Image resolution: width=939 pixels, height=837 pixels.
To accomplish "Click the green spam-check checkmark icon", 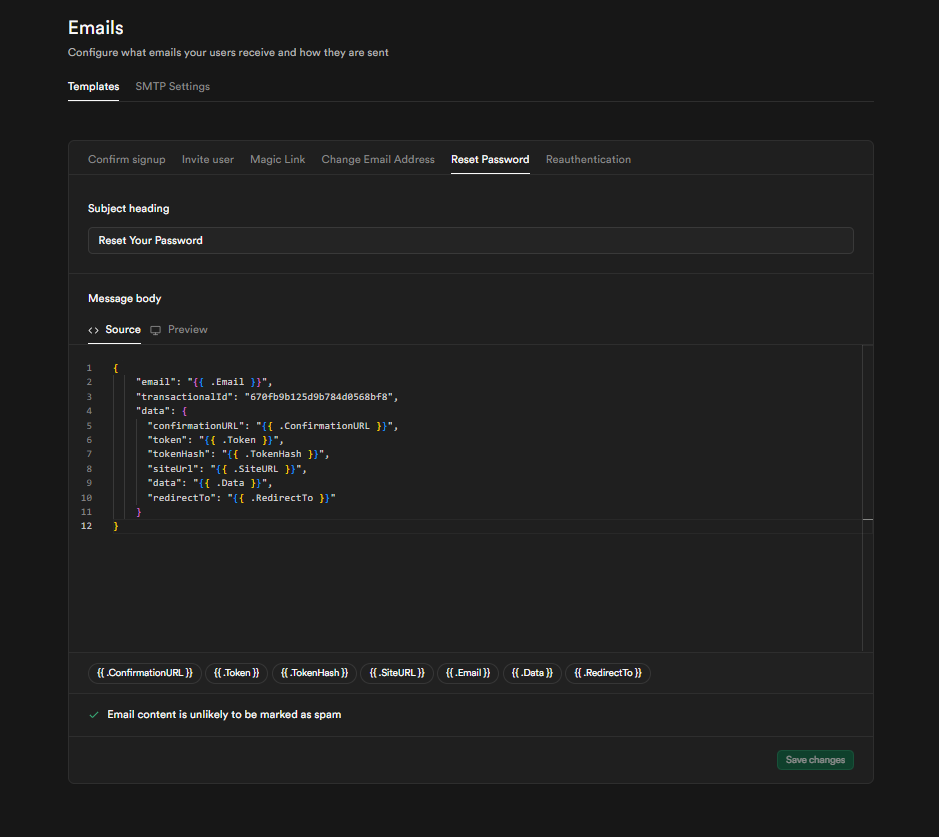I will pyautogui.click(x=93, y=714).
